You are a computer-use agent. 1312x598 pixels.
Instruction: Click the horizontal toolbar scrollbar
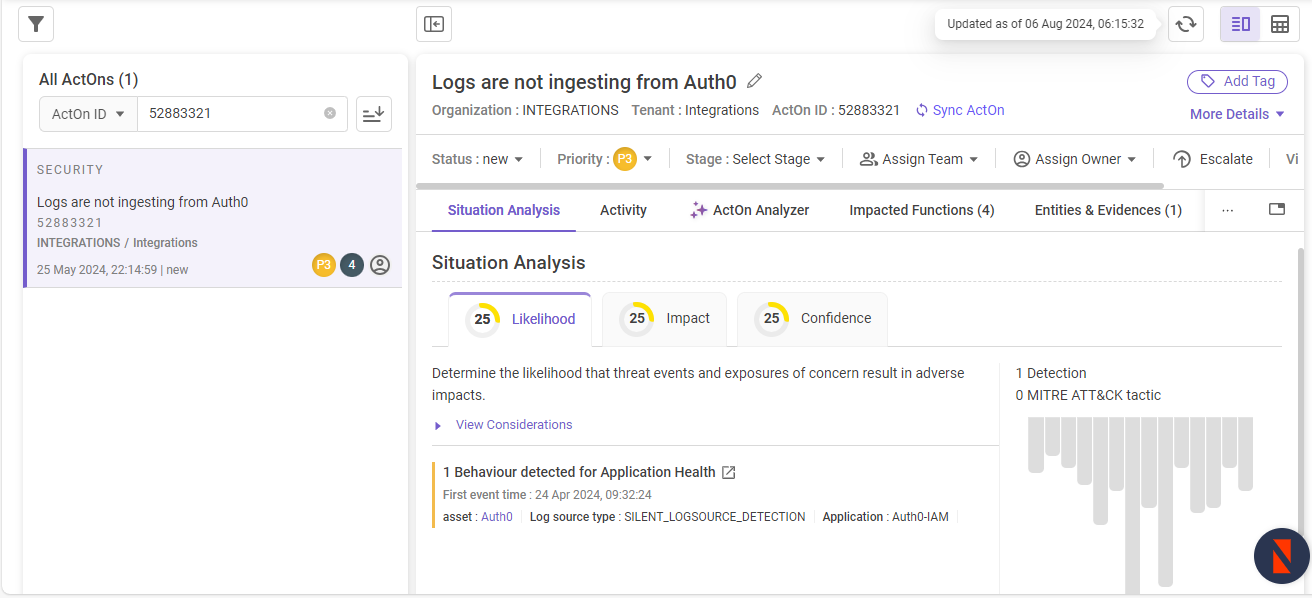[x=790, y=186]
